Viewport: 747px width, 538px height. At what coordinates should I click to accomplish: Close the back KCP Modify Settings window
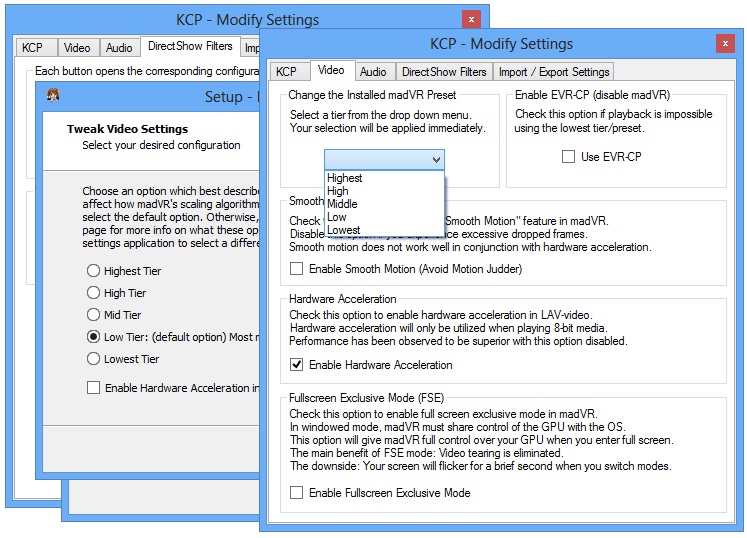(469, 19)
